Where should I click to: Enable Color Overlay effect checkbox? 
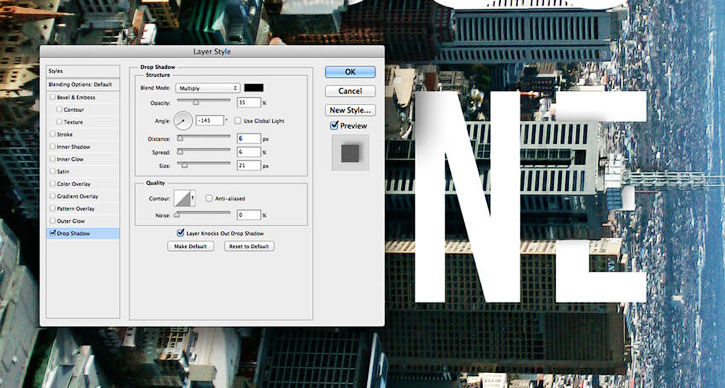pos(53,184)
